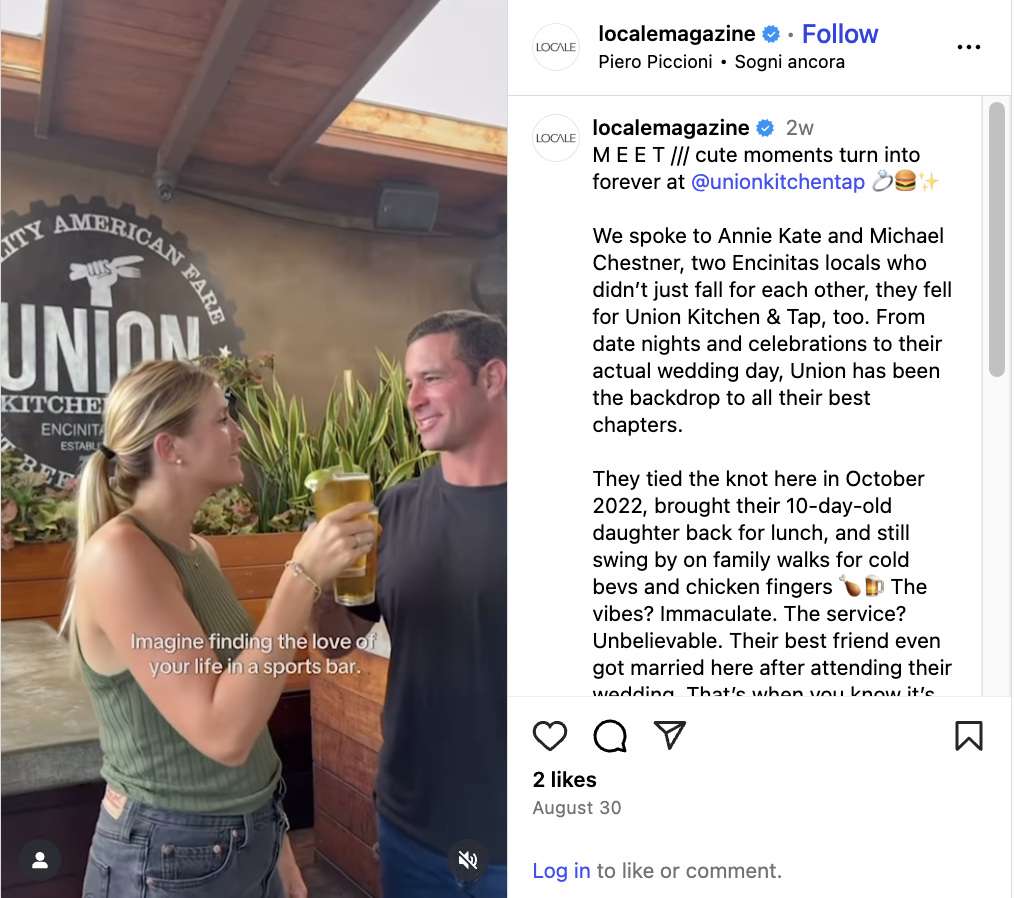This screenshot has width=1014, height=898.
Task: Click the August 30 post date
Action: 576,808
